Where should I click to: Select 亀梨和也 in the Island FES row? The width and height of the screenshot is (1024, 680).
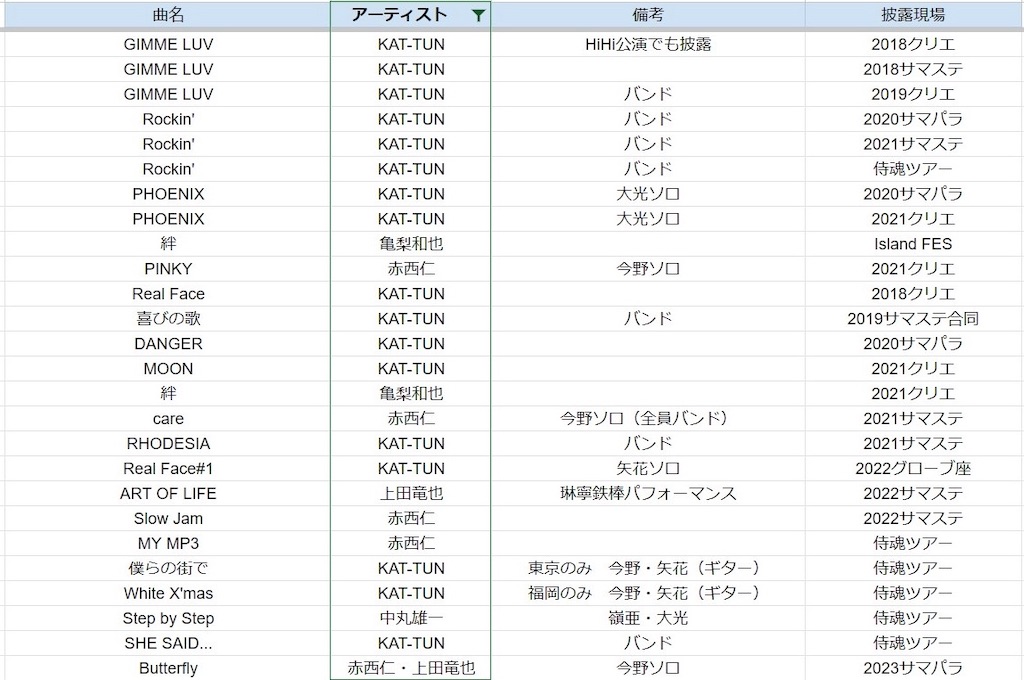[x=411, y=244]
